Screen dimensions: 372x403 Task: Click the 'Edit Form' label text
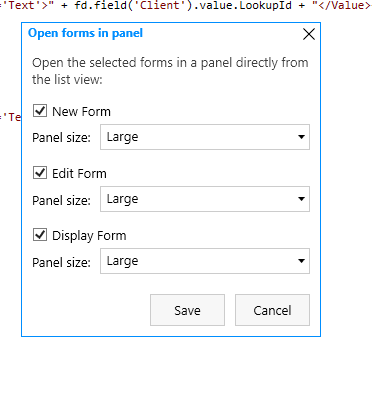pos(79,173)
